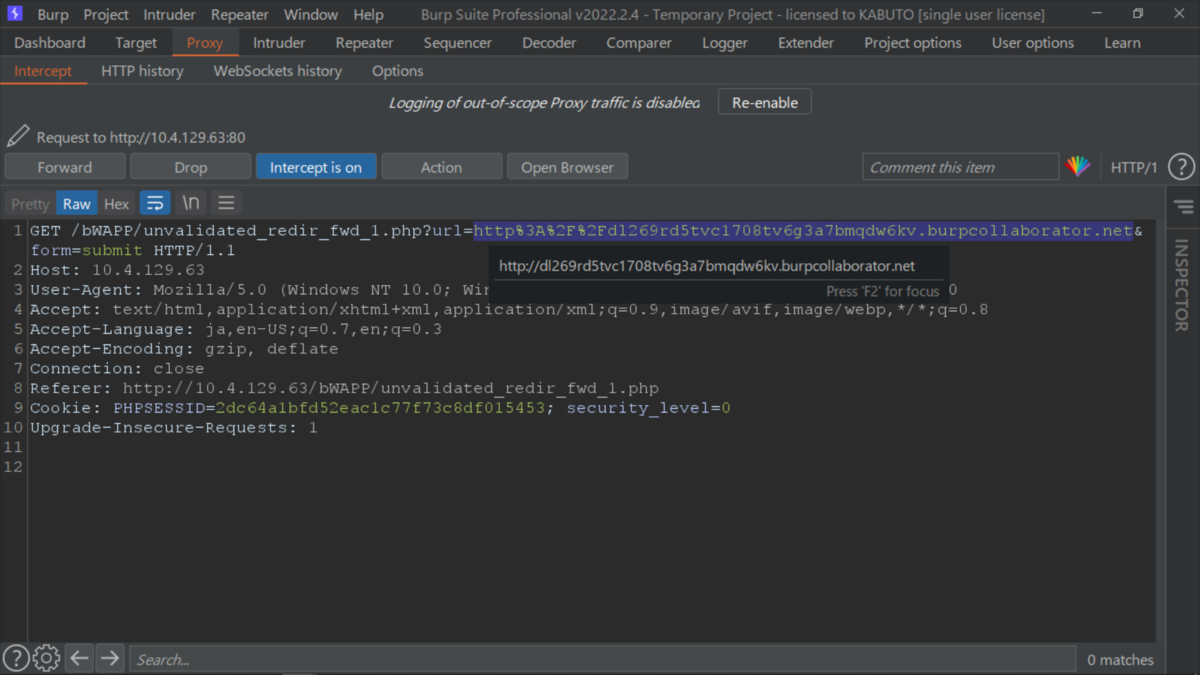Viewport: 1200px width, 675px height.
Task: Switch to the Decoder tab
Action: point(549,43)
